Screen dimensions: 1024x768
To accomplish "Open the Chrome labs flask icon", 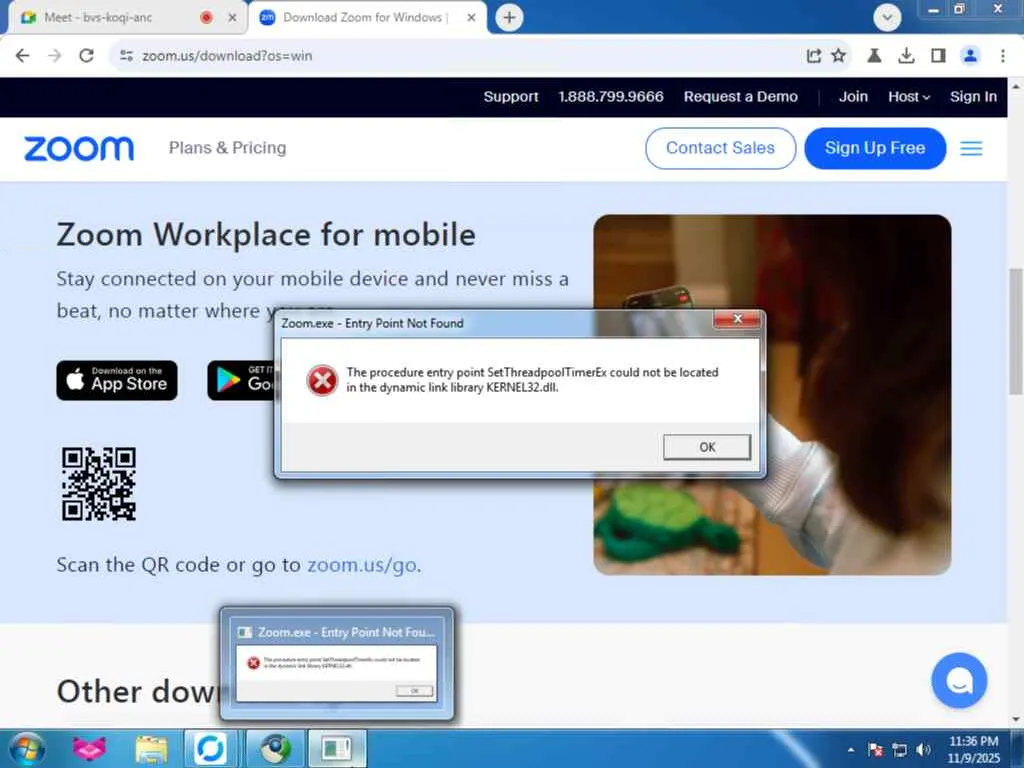I will 874,56.
